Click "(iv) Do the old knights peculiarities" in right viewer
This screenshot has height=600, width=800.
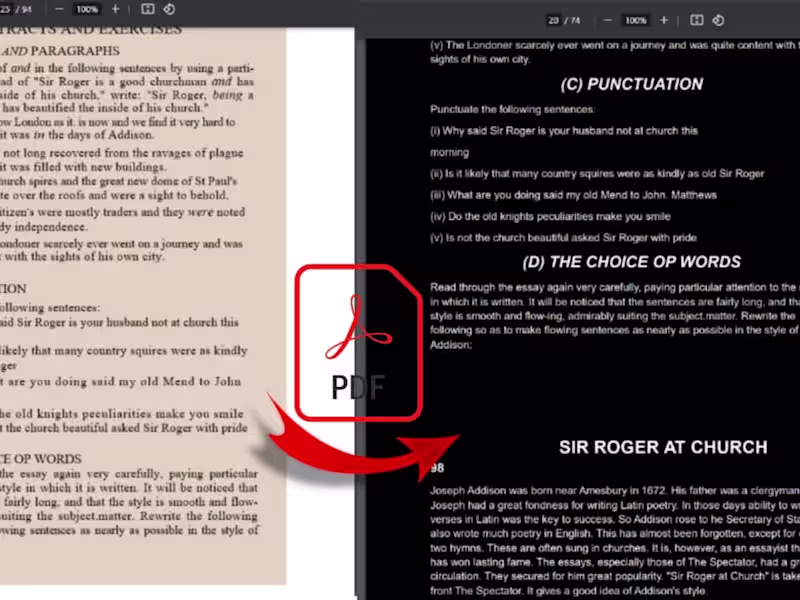pyautogui.click(x=550, y=216)
